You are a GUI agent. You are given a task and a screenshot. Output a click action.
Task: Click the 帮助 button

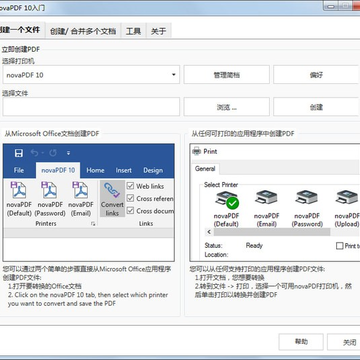(x=301, y=342)
